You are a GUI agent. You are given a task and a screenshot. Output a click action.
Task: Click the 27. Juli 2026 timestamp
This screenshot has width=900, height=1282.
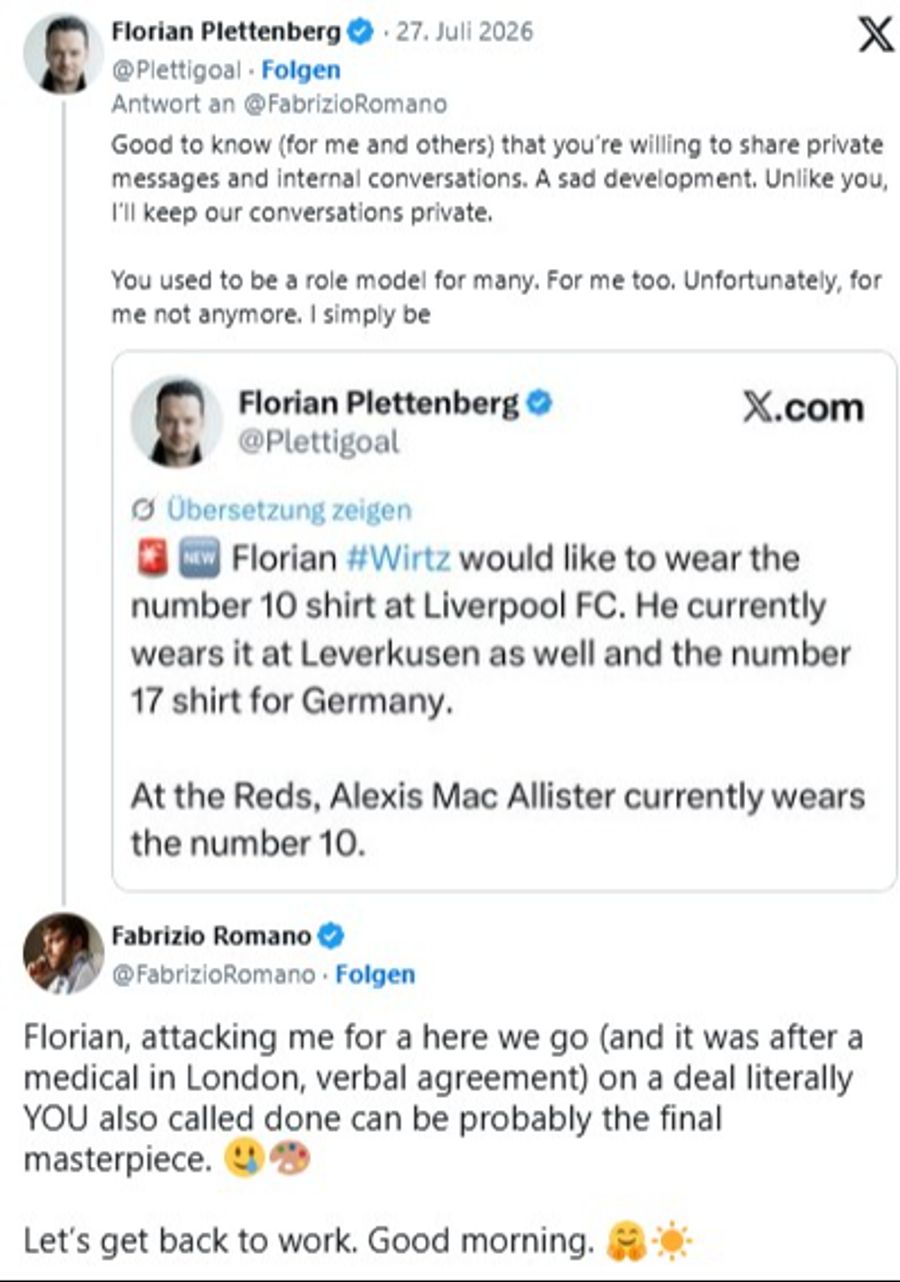click(x=463, y=31)
